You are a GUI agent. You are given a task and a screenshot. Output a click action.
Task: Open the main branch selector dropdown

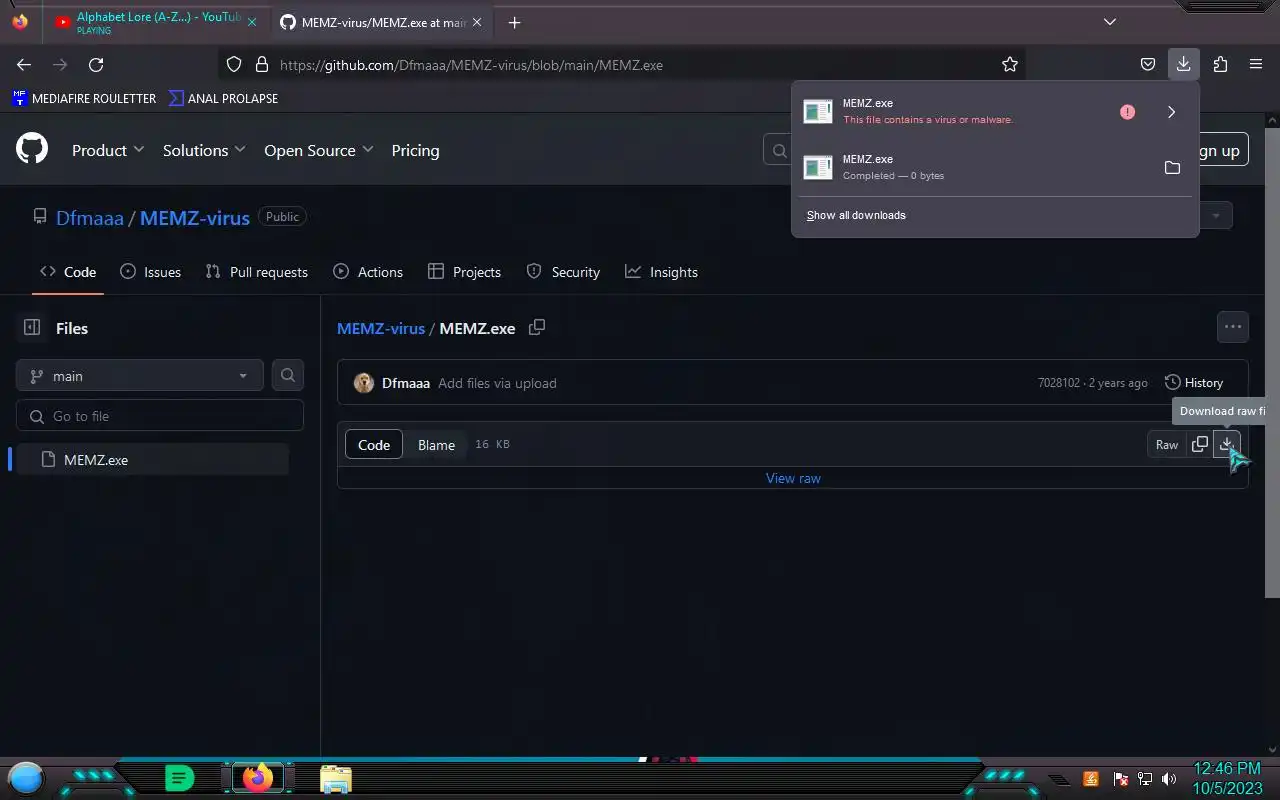140,375
